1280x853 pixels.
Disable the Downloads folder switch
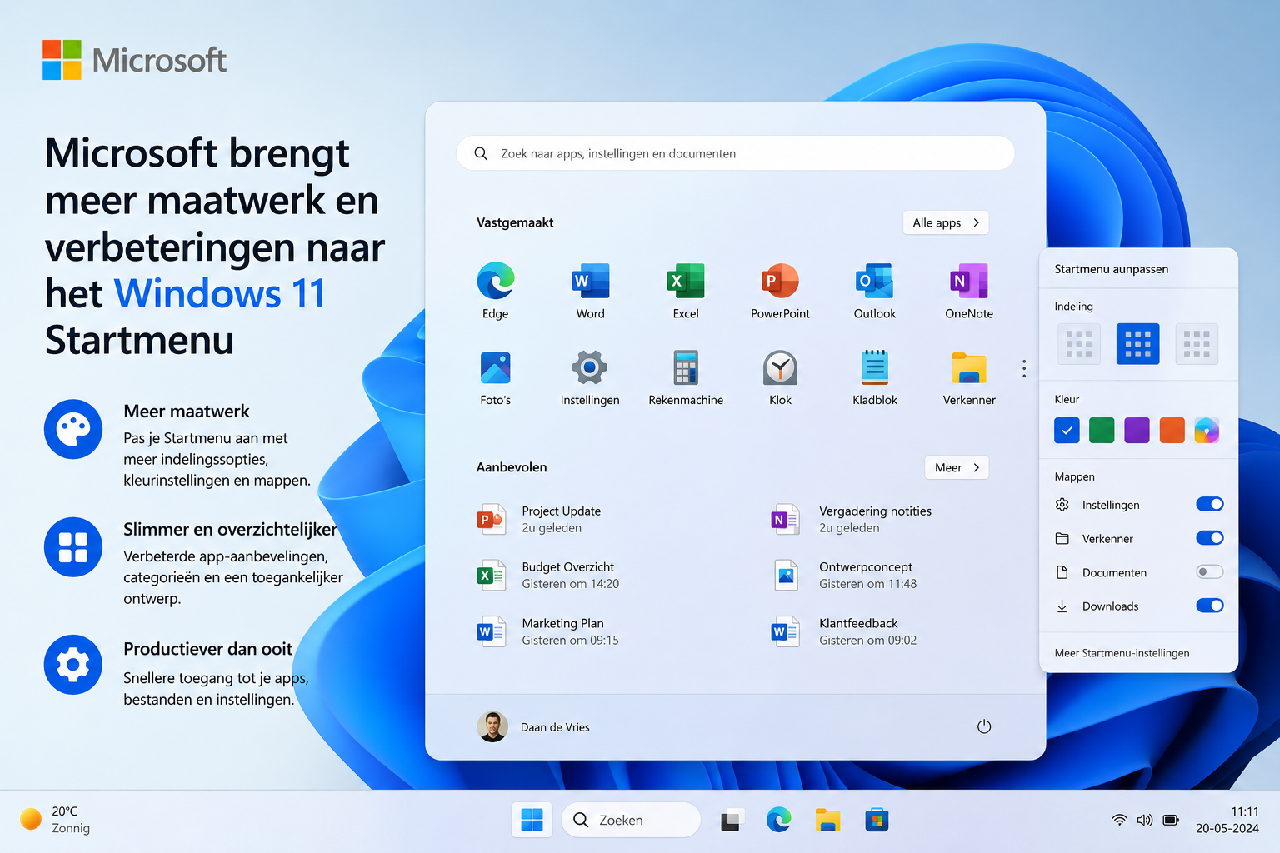pos(1210,605)
